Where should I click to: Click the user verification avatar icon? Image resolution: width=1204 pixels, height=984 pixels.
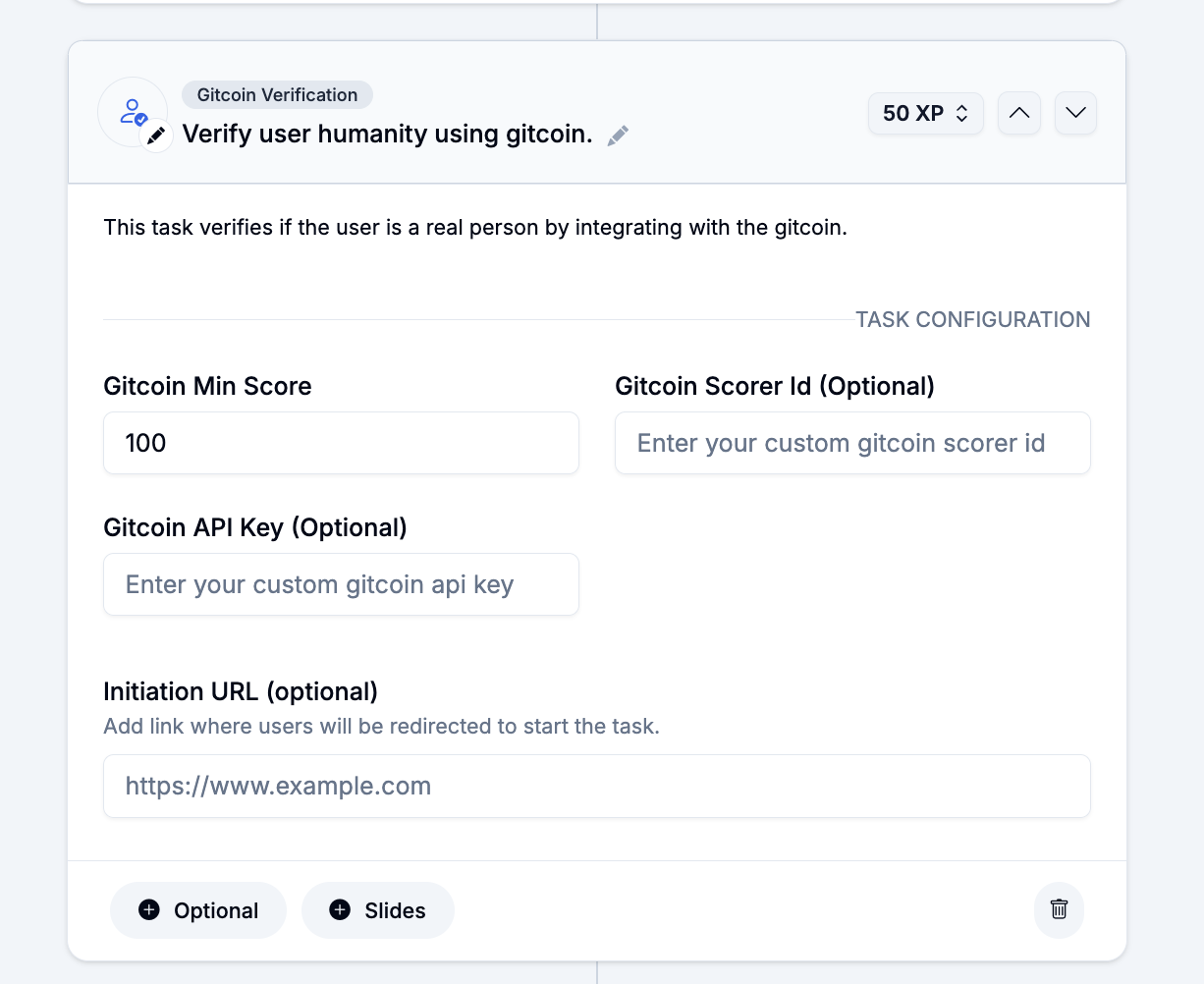[x=131, y=110]
